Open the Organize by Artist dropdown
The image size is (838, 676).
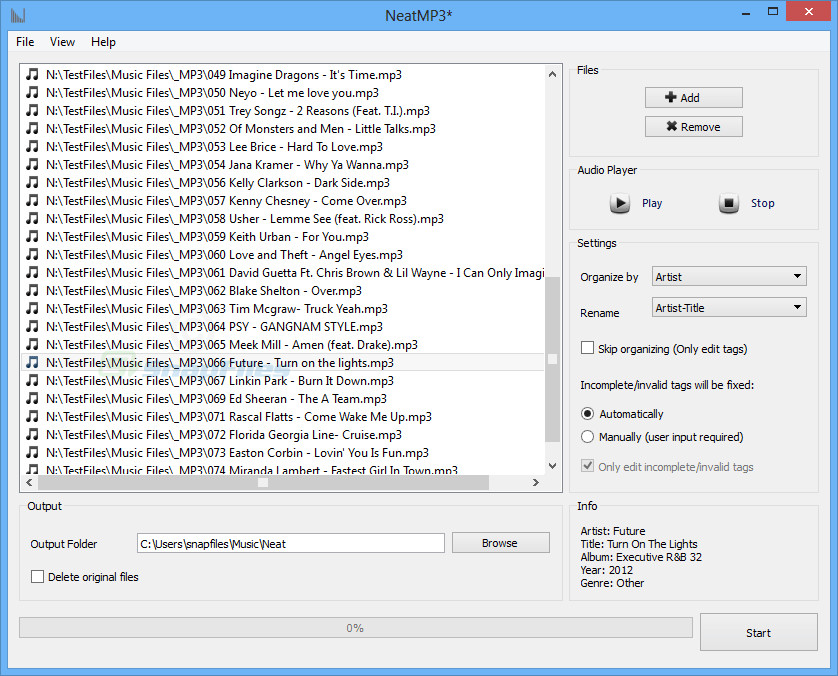(729, 276)
